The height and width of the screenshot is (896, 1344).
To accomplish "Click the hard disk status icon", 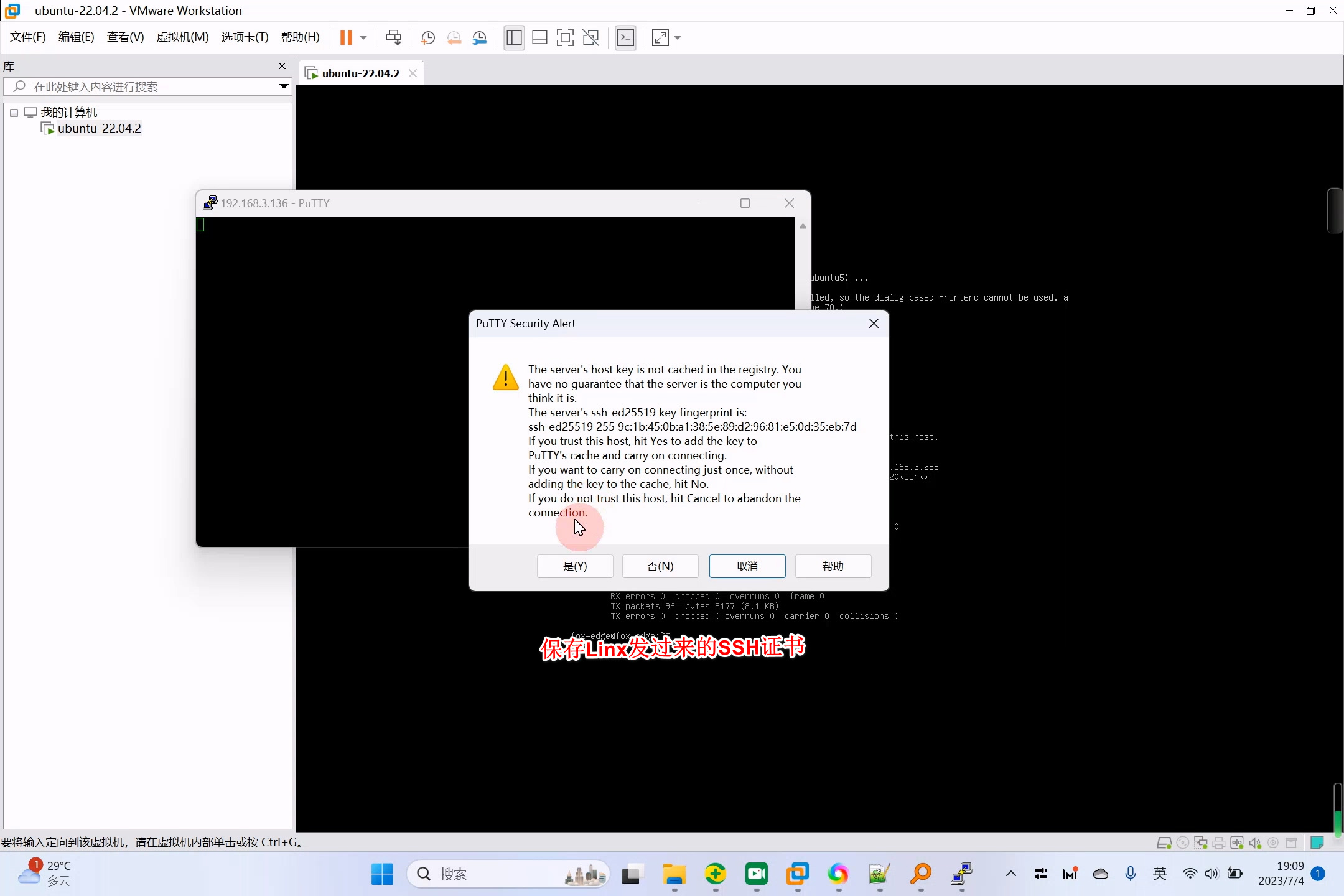I will click(x=1164, y=843).
